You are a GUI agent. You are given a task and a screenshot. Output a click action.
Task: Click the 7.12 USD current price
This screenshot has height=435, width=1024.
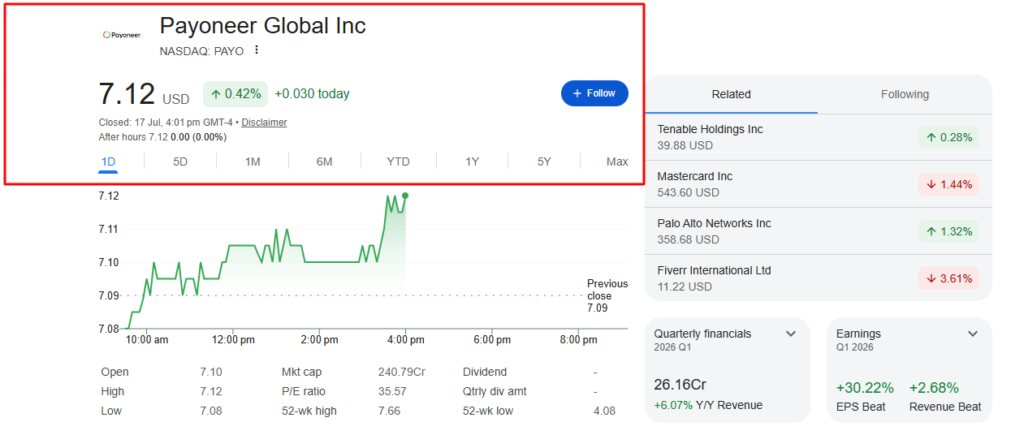click(x=144, y=94)
